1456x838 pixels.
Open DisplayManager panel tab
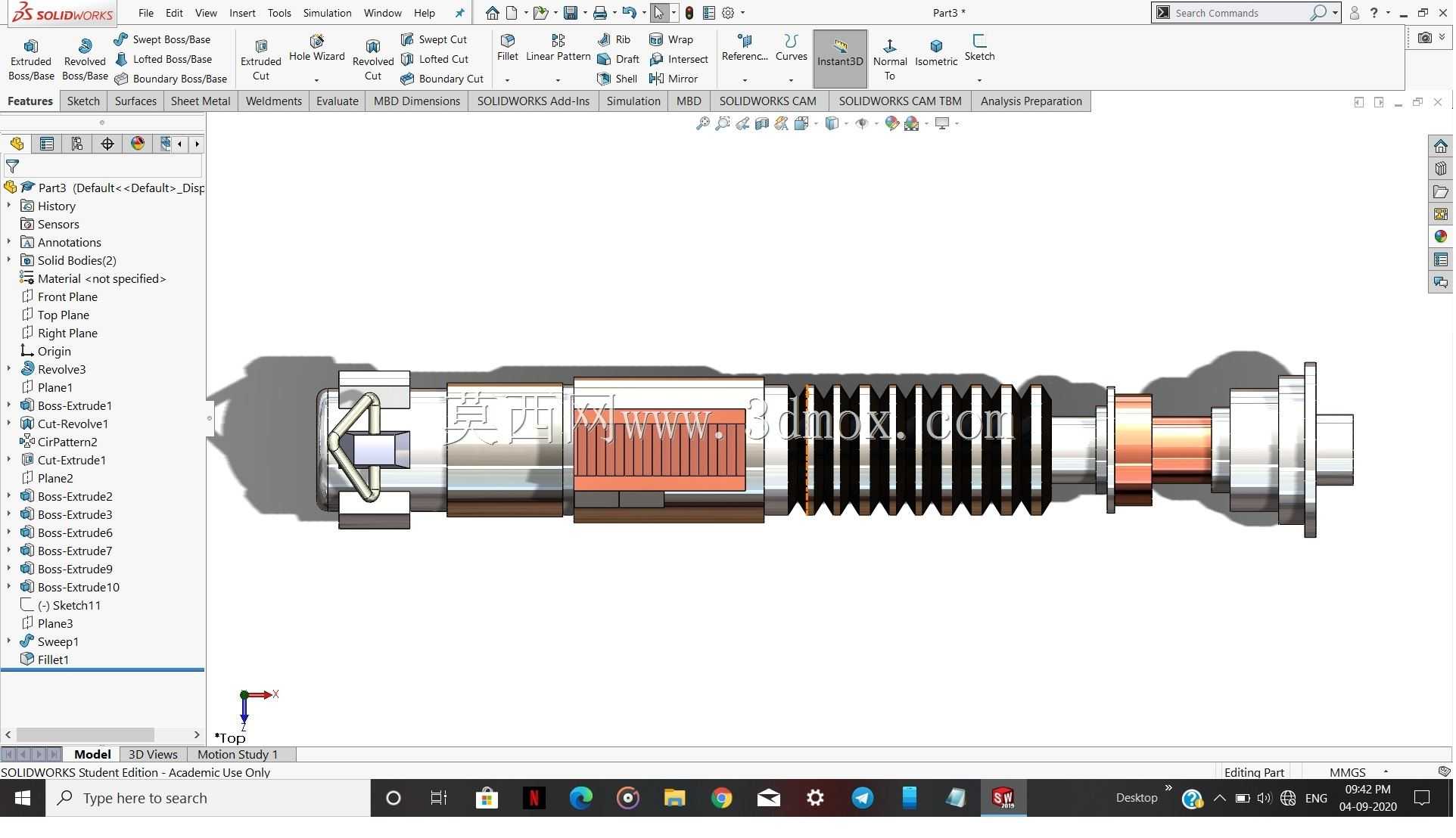tap(138, 144)
